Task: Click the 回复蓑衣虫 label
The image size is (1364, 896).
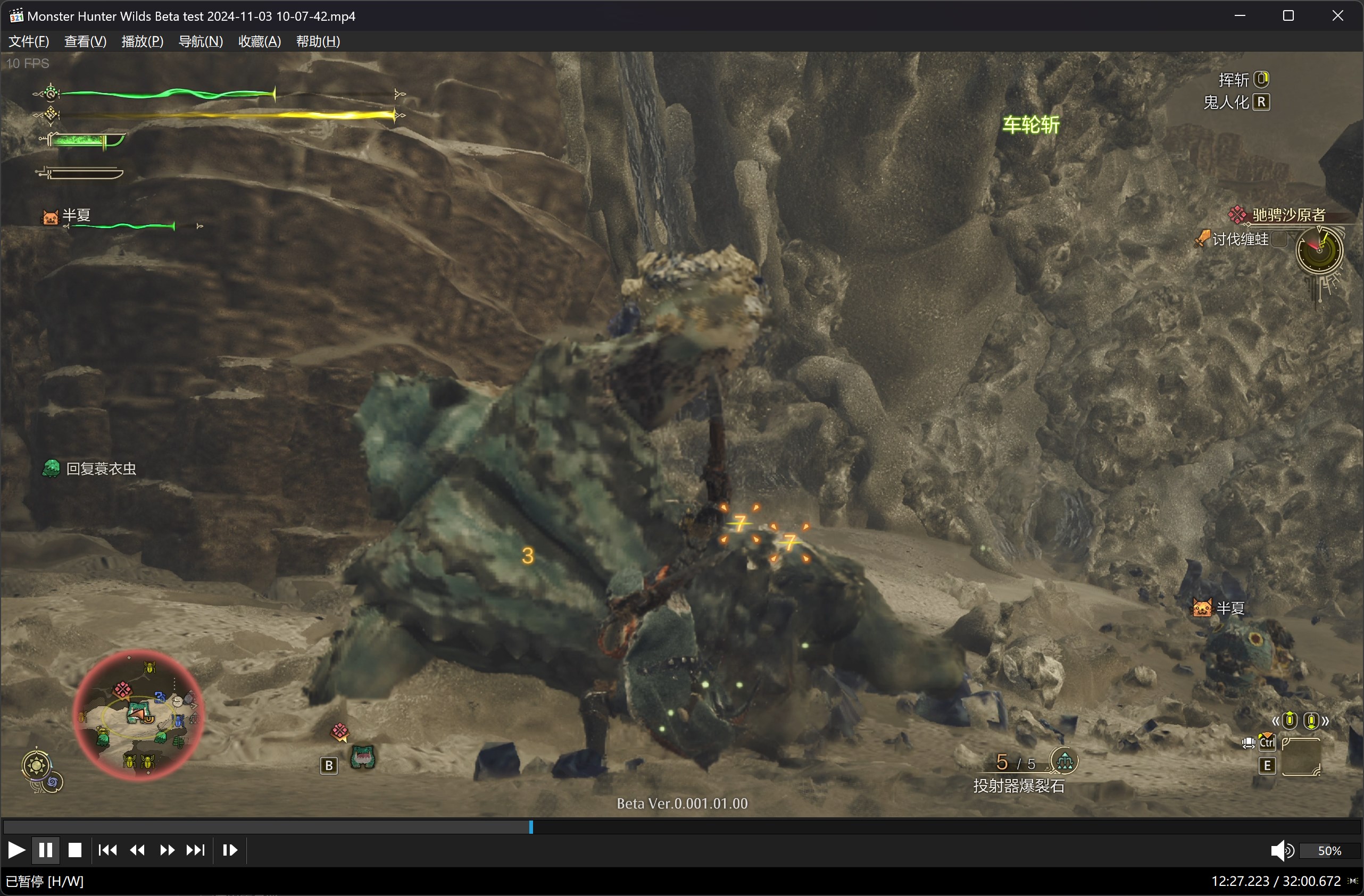Action: pyautogui.click(x=102, y=468)
